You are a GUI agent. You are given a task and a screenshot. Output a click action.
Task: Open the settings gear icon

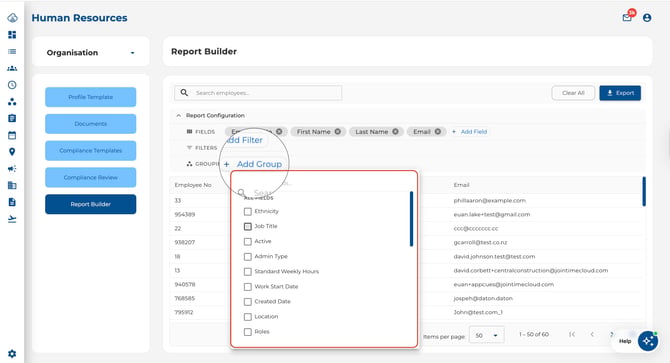[x=12, y=354]
